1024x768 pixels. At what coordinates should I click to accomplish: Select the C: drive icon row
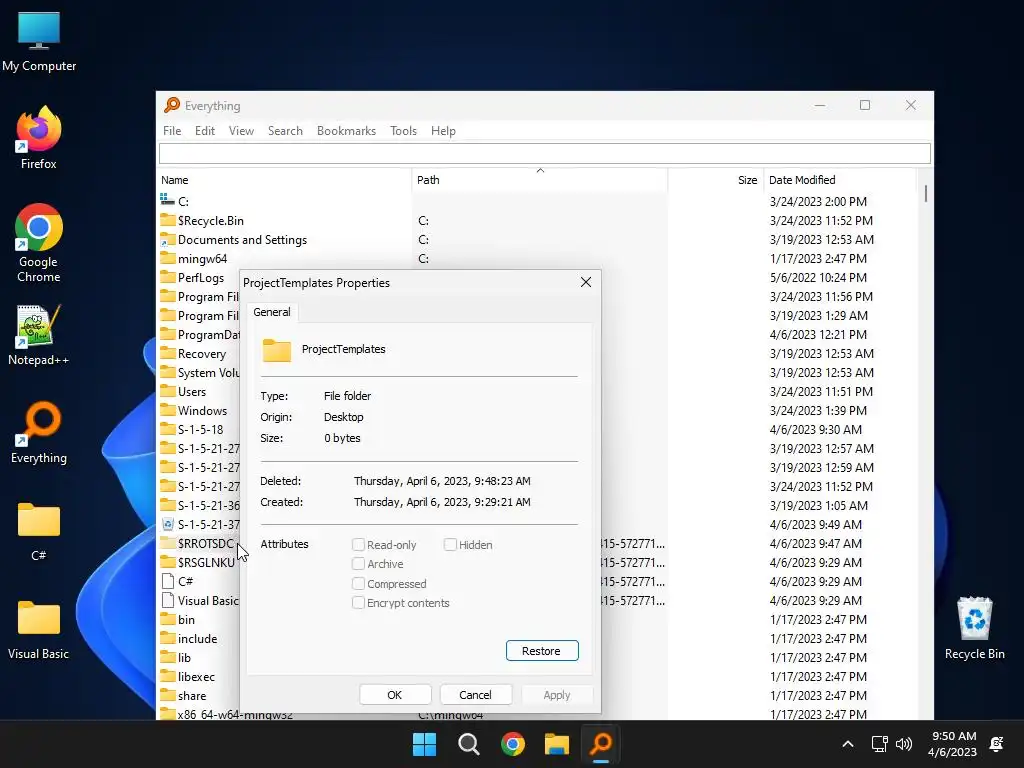pyautogui.click(x=168, y=200)
